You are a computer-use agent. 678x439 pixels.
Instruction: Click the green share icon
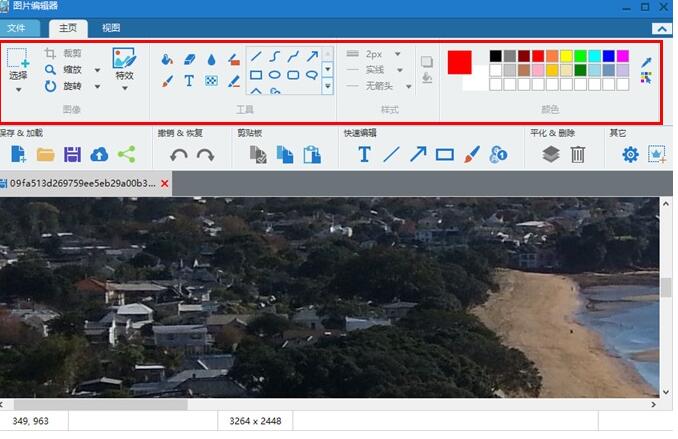[x=126, y=154]
